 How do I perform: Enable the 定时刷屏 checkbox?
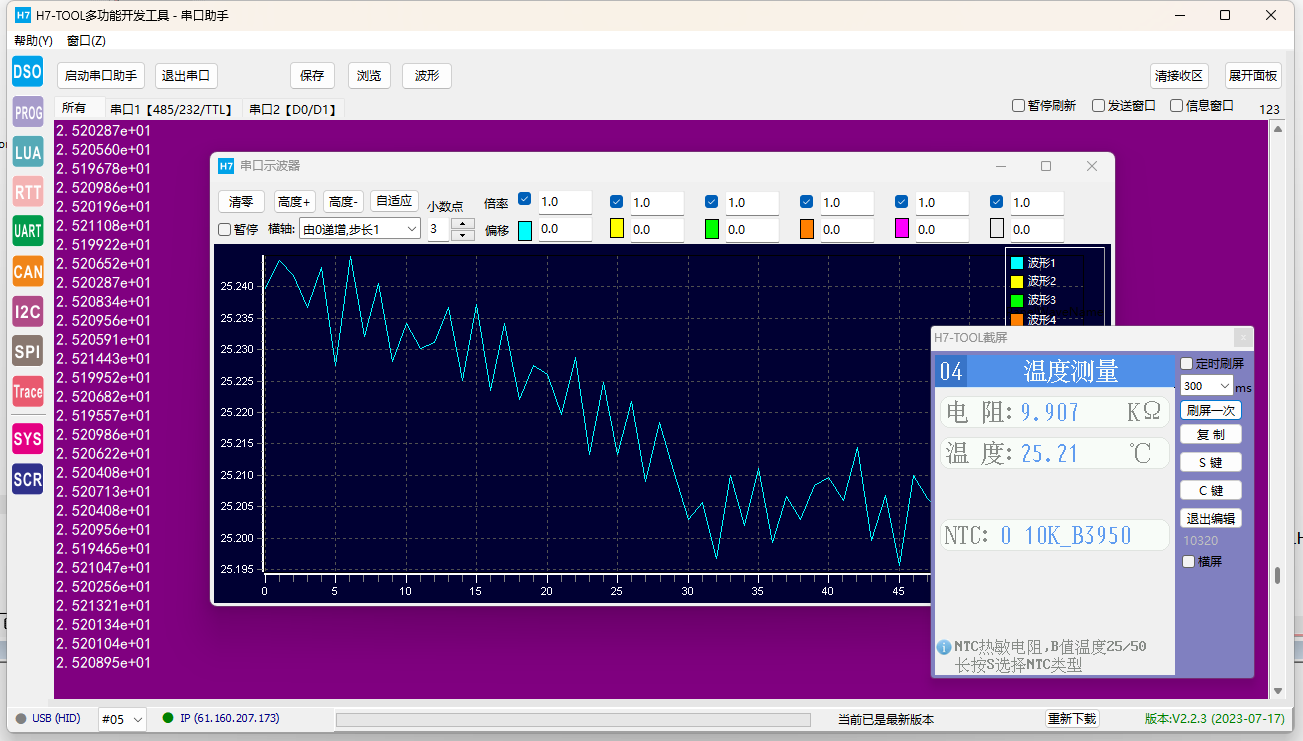(x=1187, y=364)
